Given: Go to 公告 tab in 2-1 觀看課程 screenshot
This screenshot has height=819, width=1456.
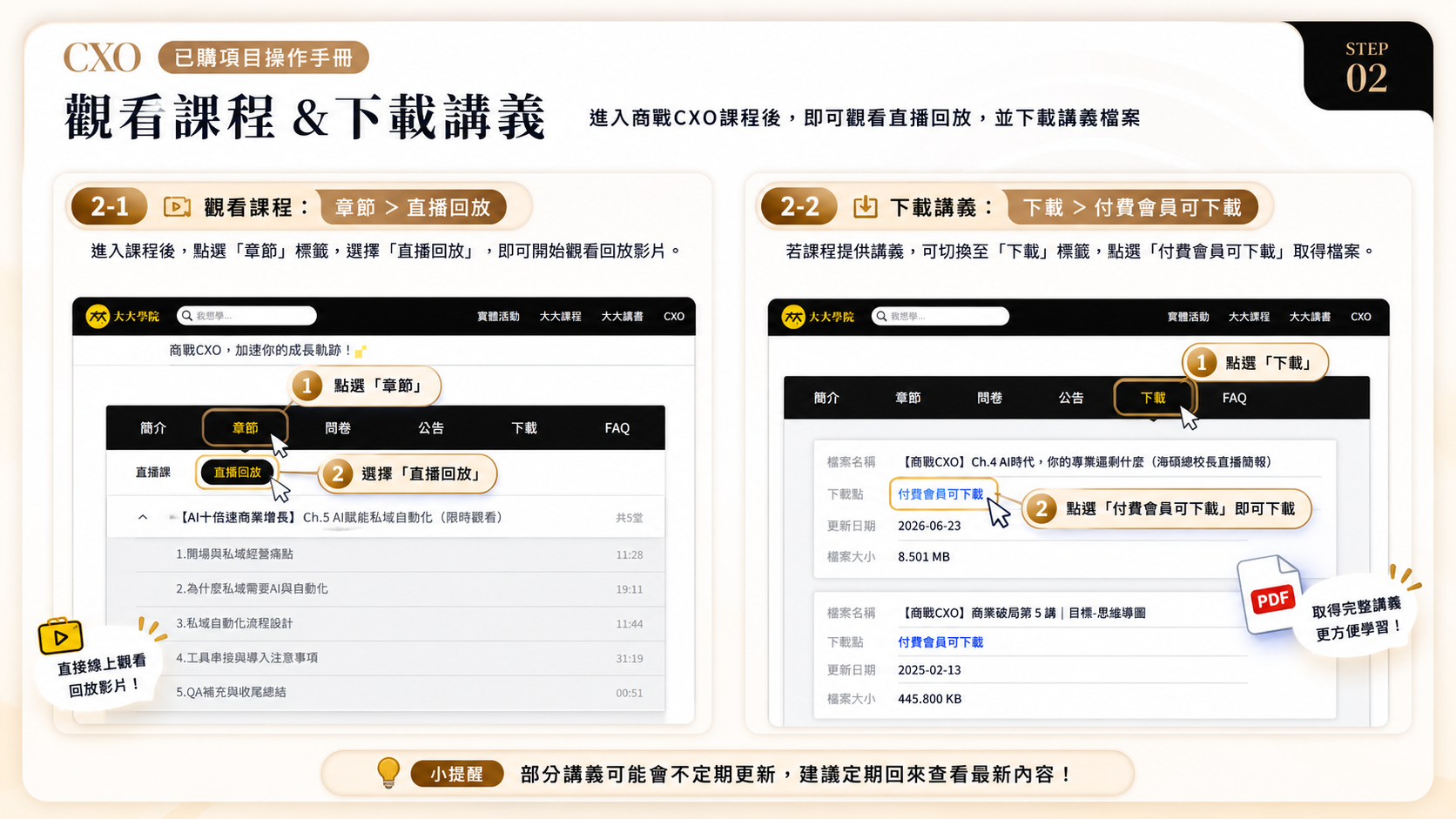Looking at the screenshot, I should (x=431, y=428).
